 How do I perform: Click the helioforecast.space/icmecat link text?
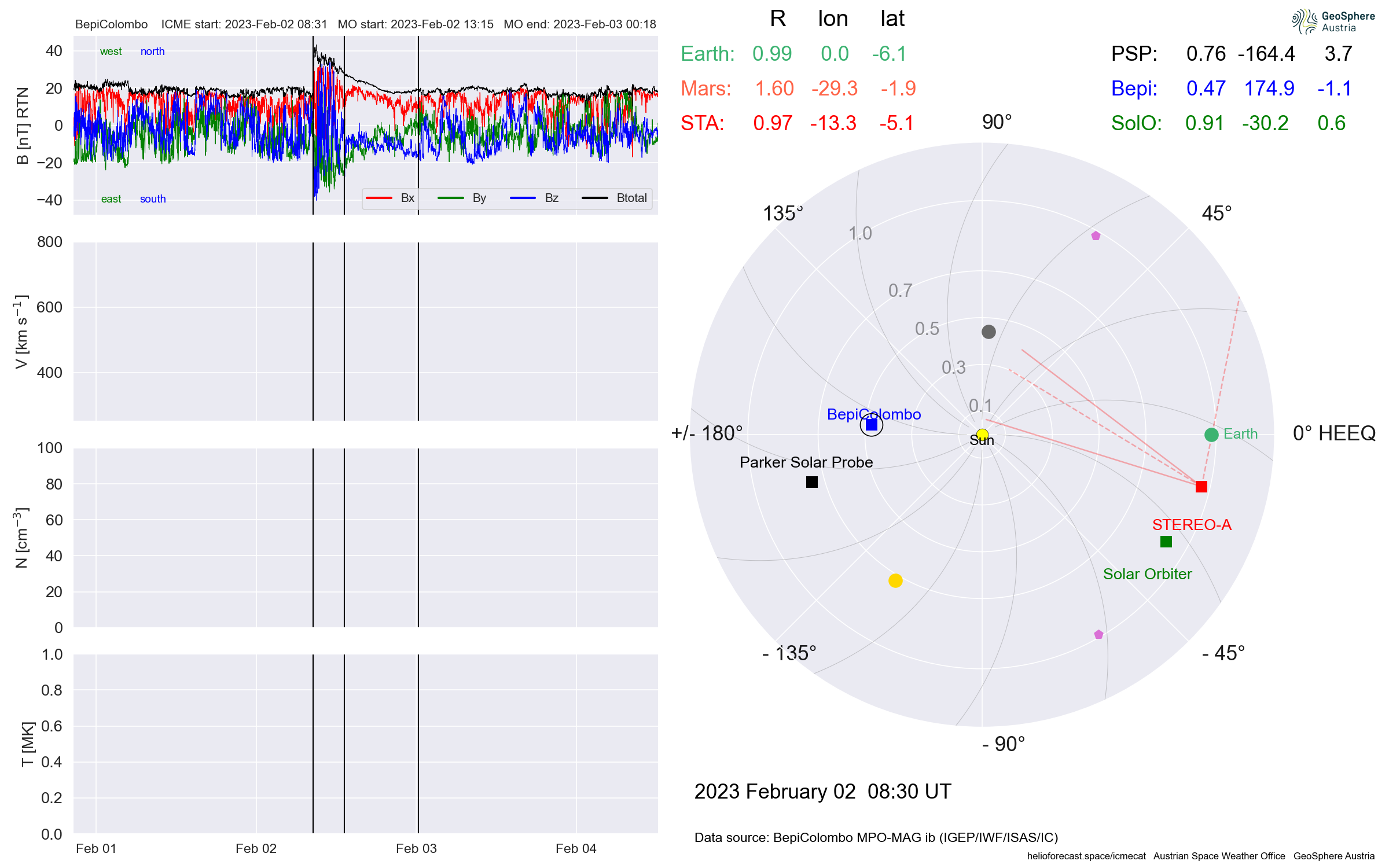(x=1086, y=856)
